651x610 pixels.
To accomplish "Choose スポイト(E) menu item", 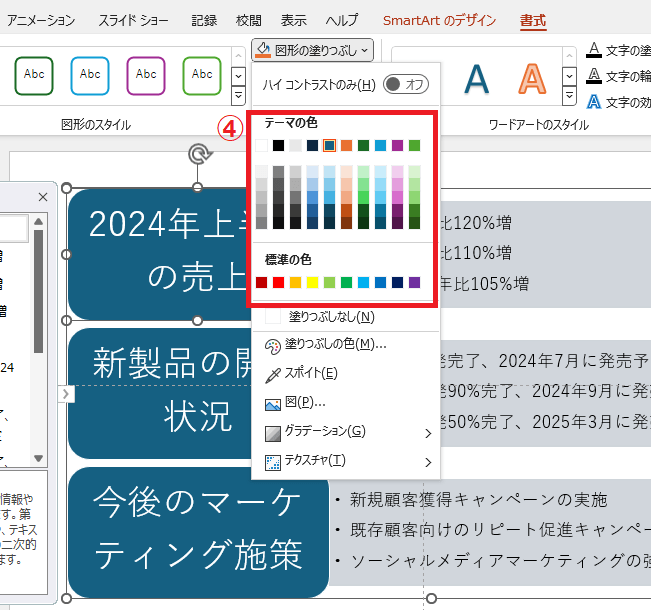I will pyautogui.click(x=345, y=375).
